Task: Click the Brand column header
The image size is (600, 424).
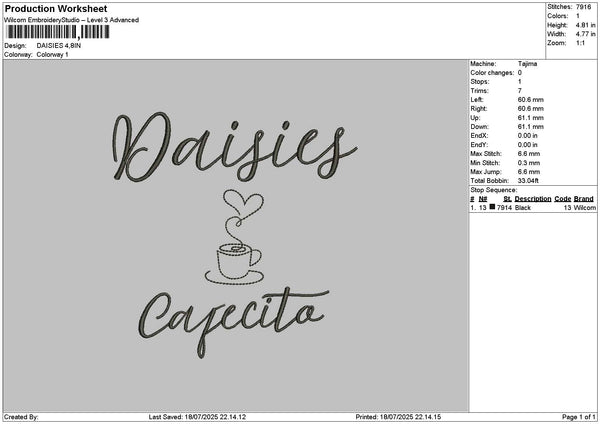Action: [x=584, y=199]
